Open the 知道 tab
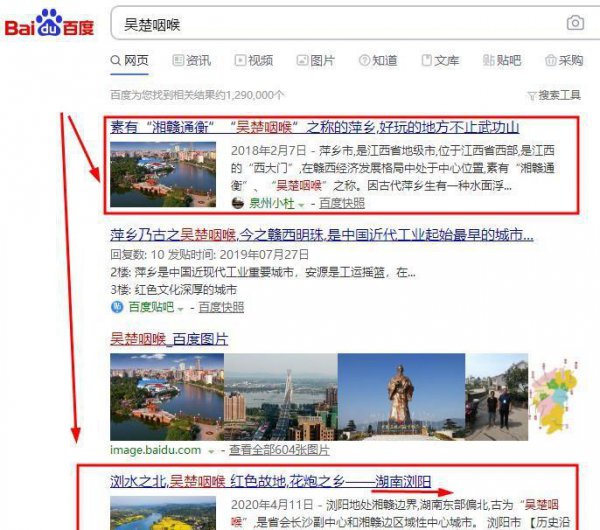The width and height of the screenshot is (600, 530). [x=378, y=60]
